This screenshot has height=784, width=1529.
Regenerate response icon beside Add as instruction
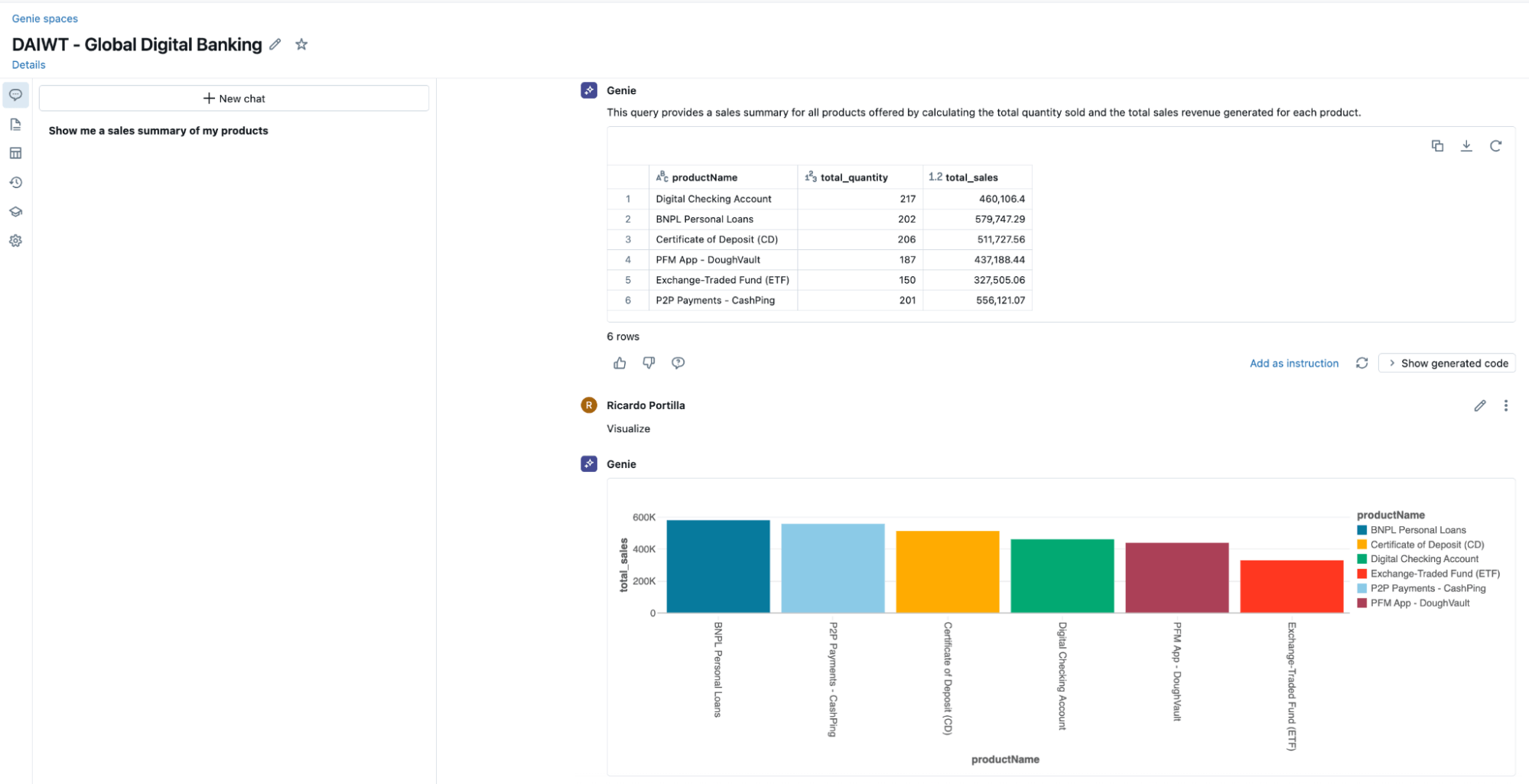pyautogui.click(x=1361, y=363)
